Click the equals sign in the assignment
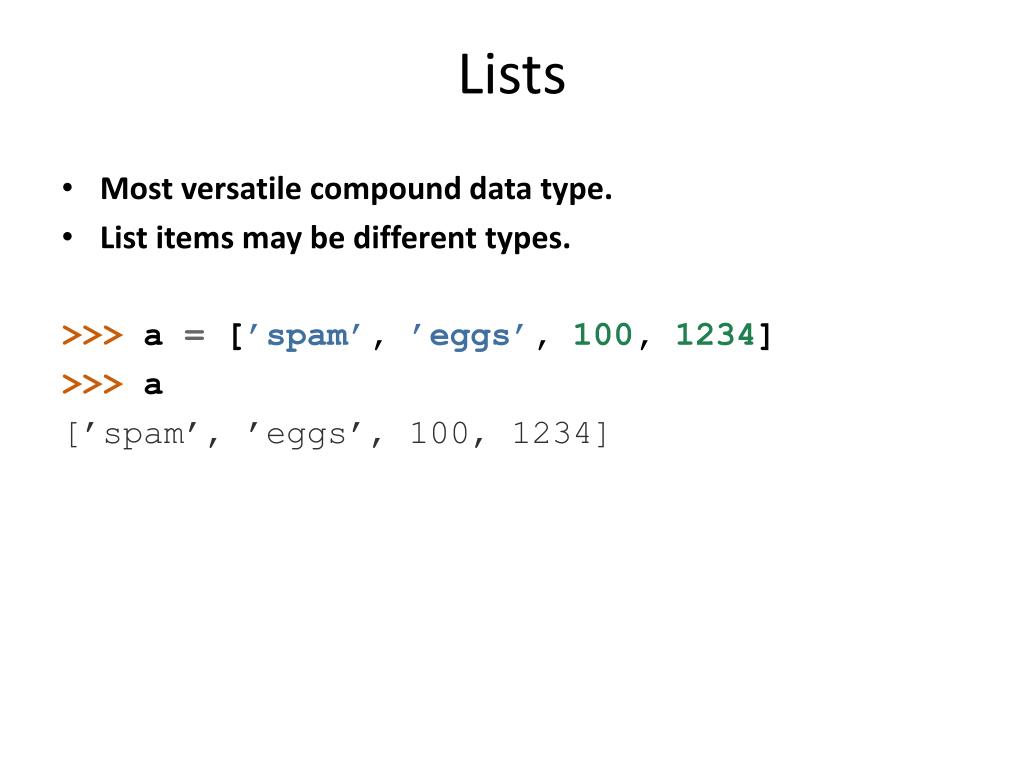The height and width of the screenshot is (768, 1024). point(194,336)
